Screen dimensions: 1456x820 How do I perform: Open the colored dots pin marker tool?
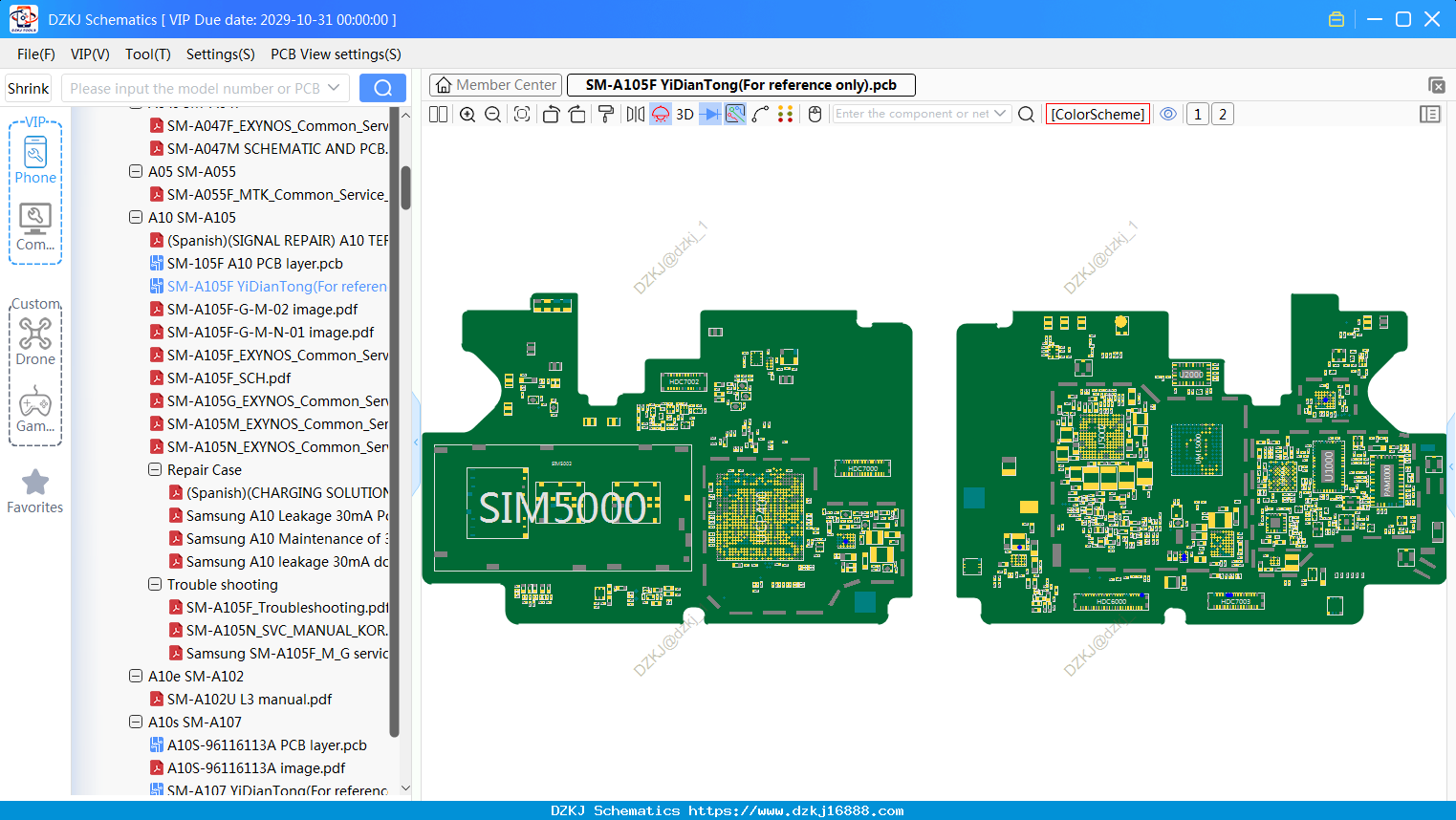pyautogui.click(x=786, y=114)
